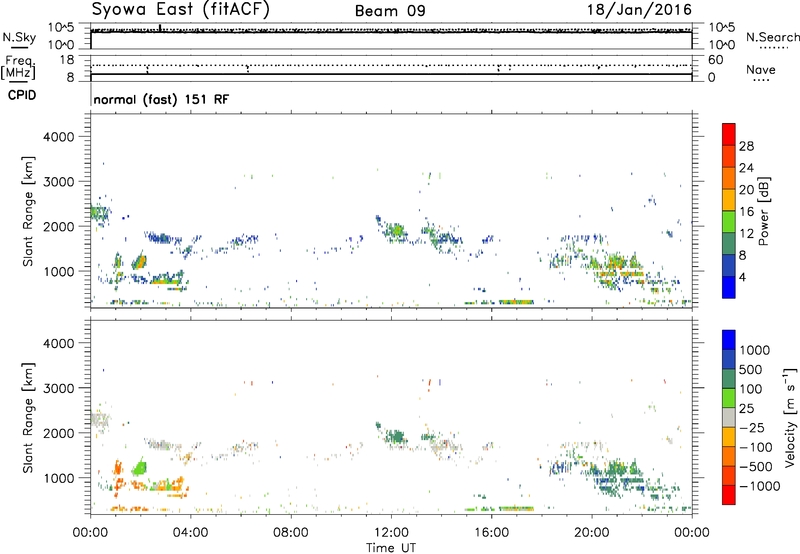Click the '12:00' time tick label
This screenshot has width=800, height=554.
(x=391, y=533)
